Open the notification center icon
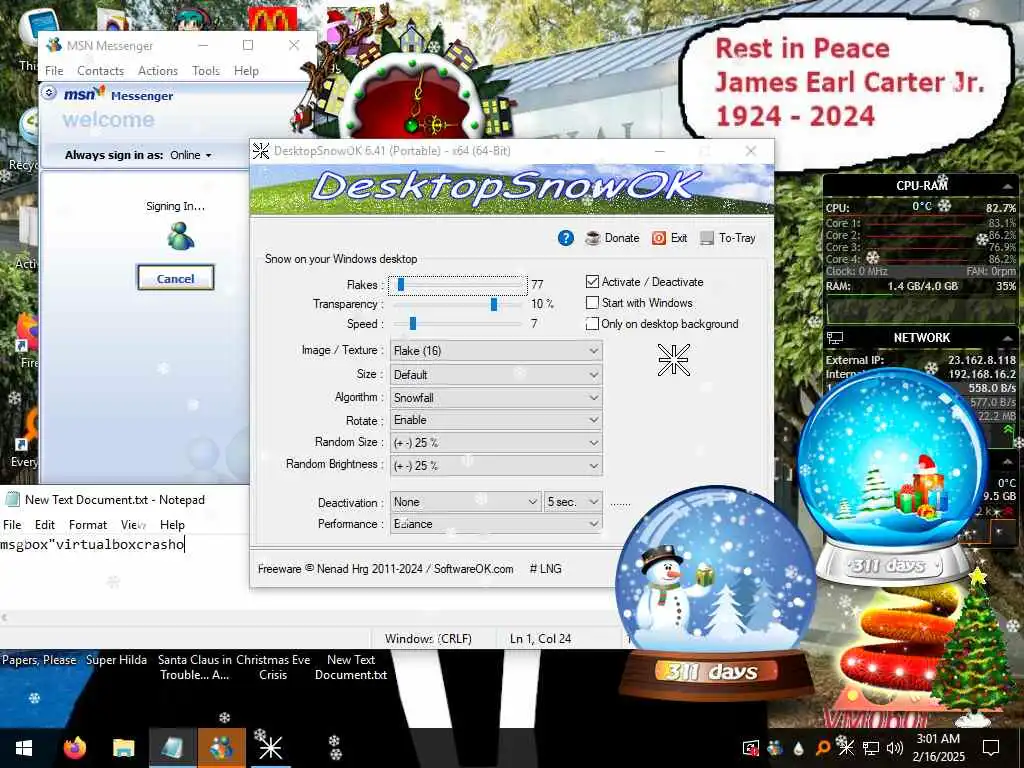The height and width of the screenshot is (768, 1024). (991, 748)
